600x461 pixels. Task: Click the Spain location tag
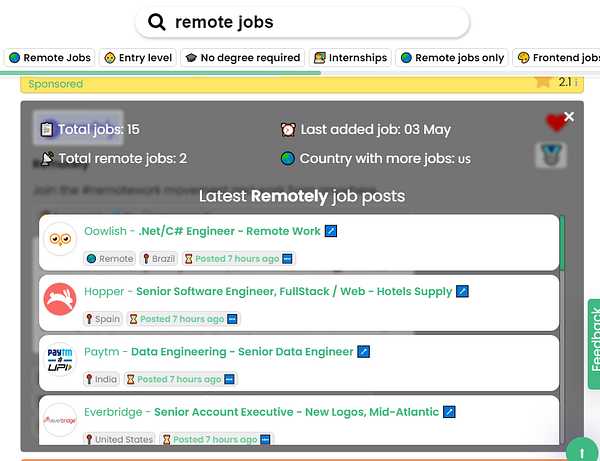[103, 319]
